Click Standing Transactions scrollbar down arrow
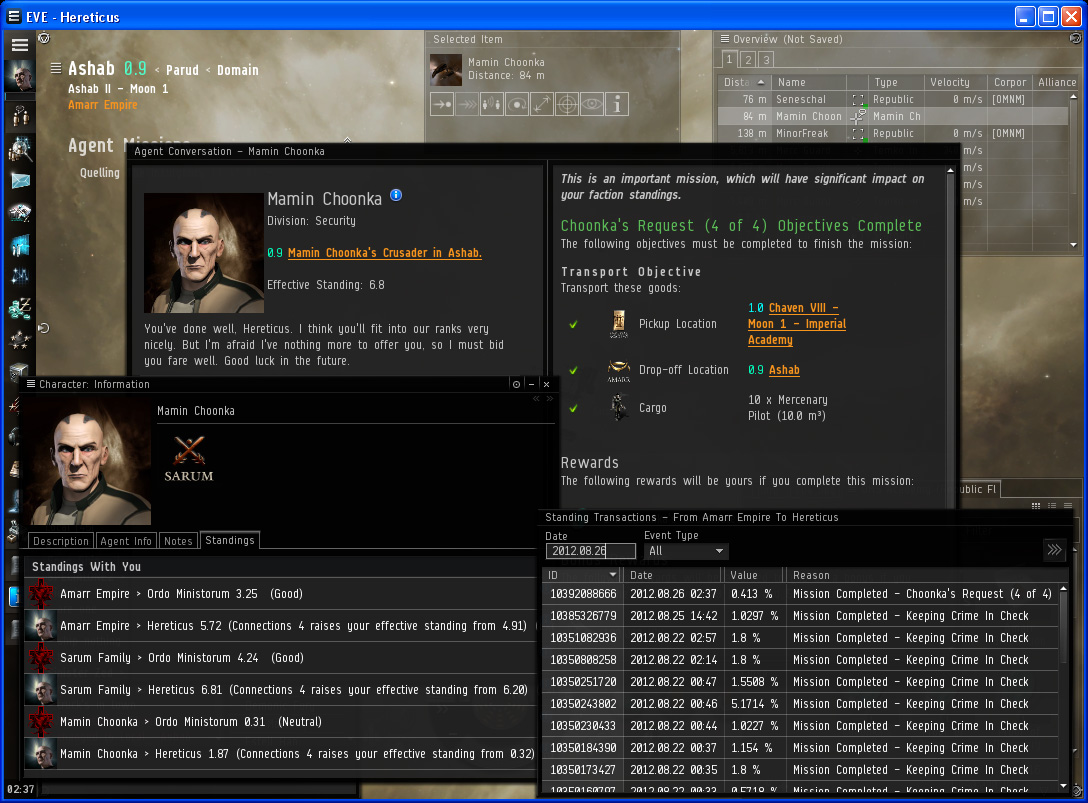This screenshot has height=803, width=1088. [1064, 785]
